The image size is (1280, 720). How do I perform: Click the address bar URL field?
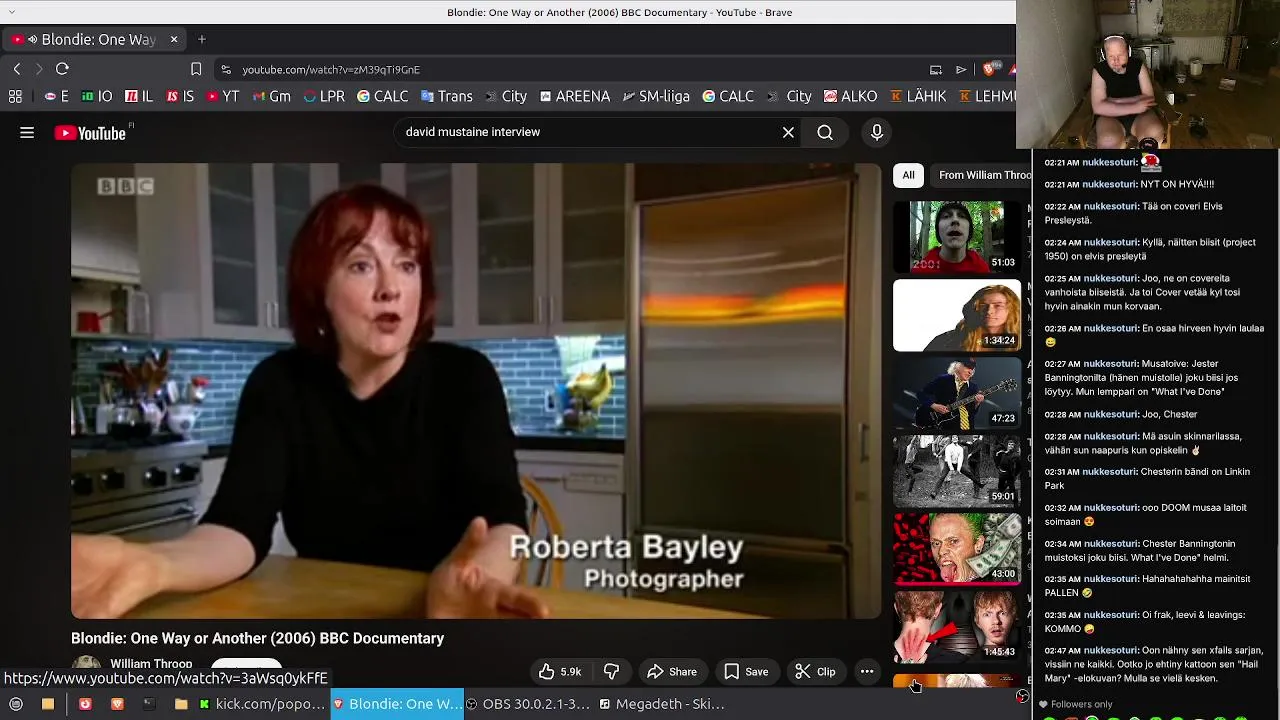point(570,70)
